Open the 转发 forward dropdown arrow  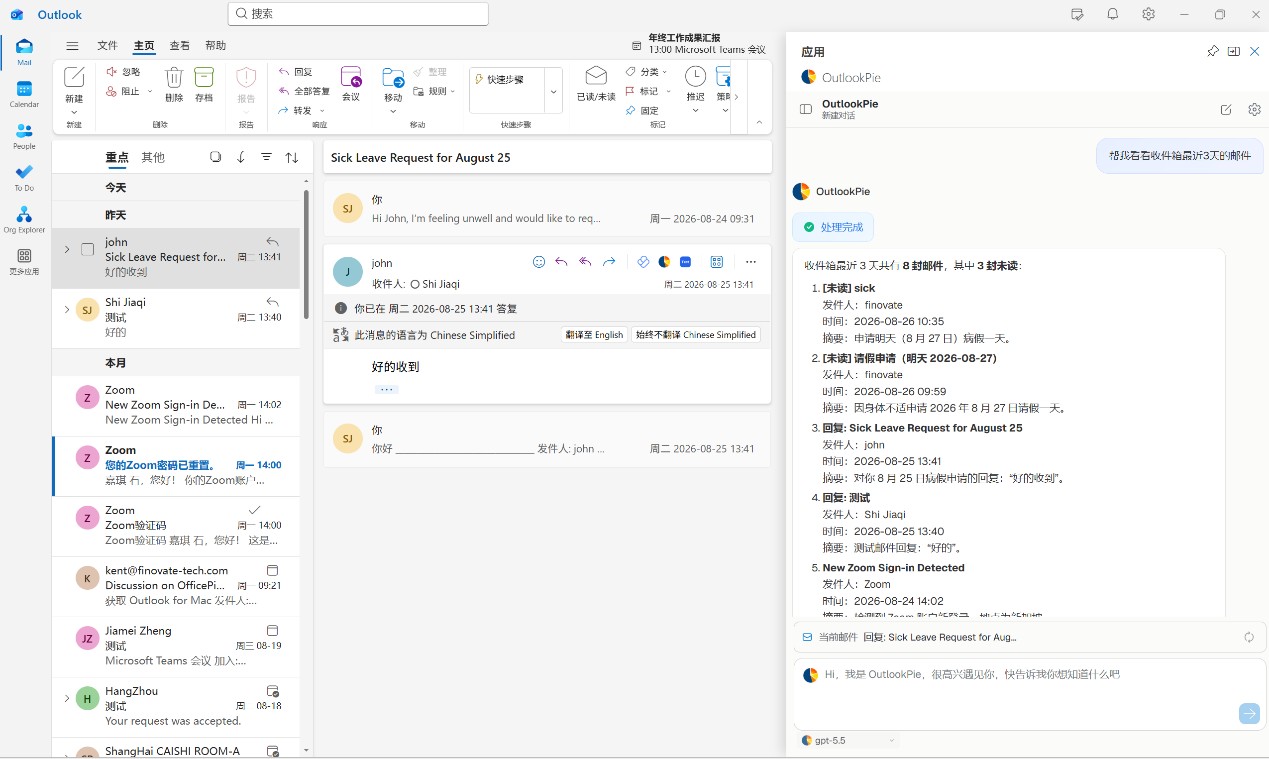point(322,110)
